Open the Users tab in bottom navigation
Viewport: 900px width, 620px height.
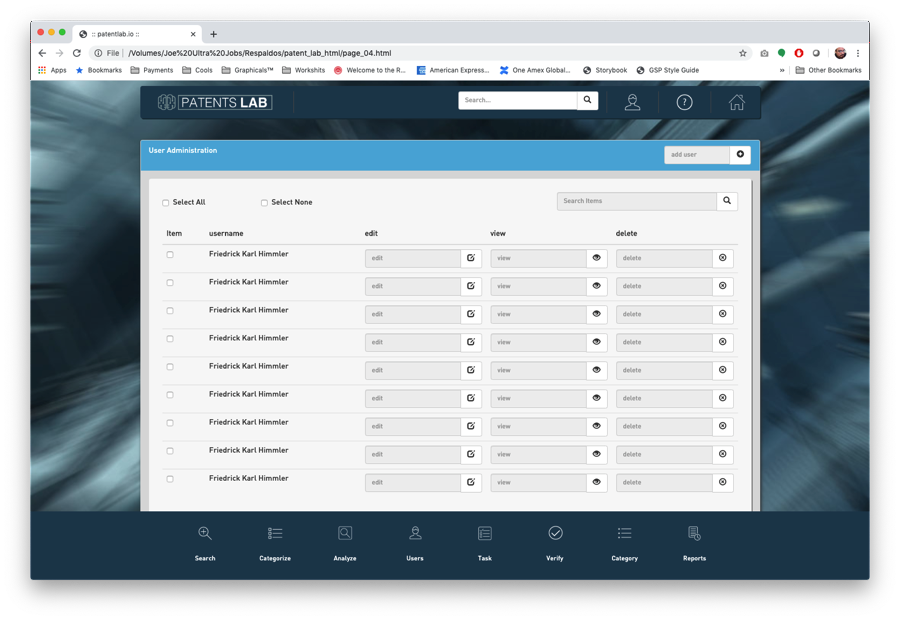pos(415,542)
